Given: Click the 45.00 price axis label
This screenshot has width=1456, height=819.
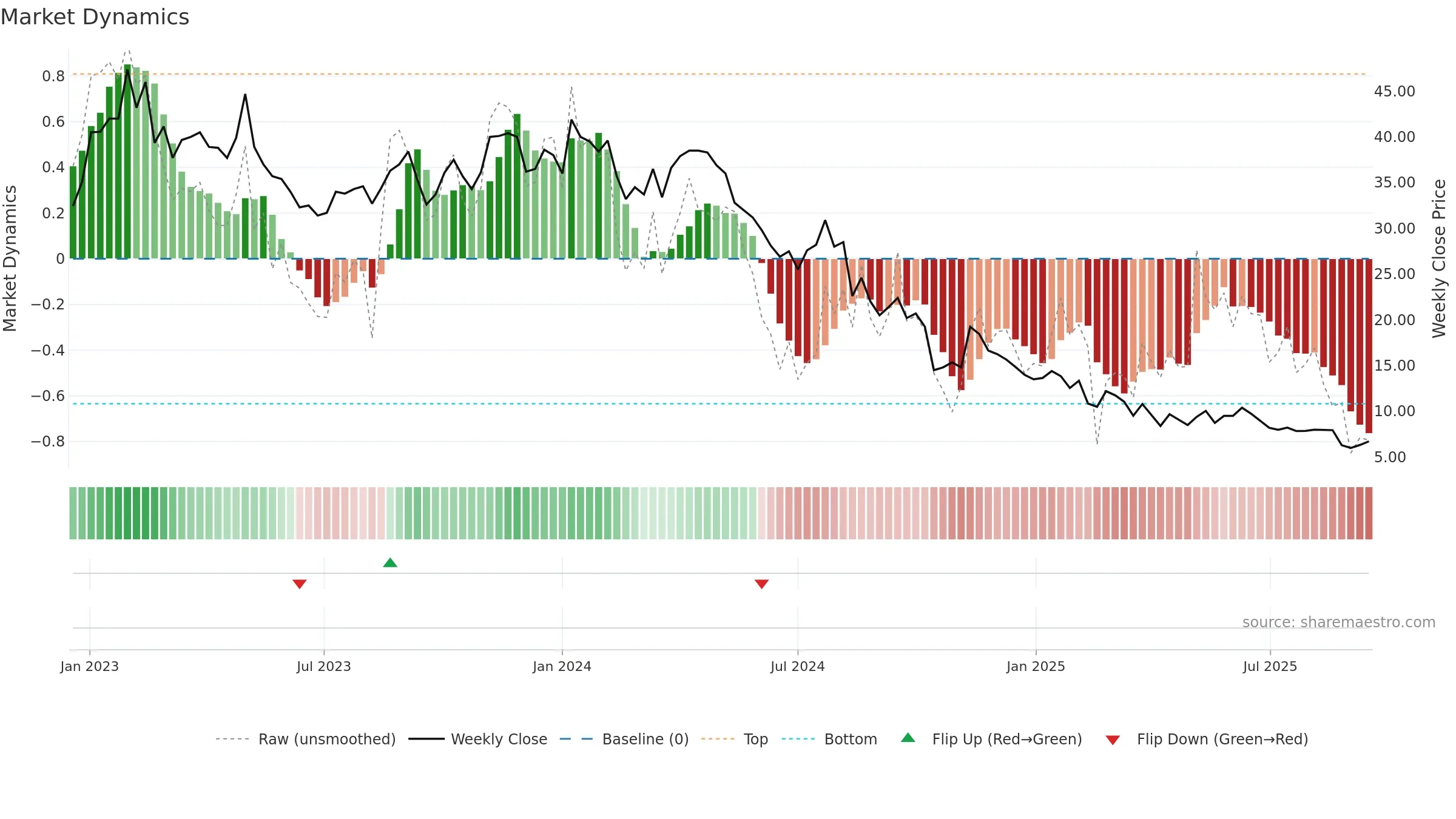Looking at the screenshot, I should tap(1395, 91).
